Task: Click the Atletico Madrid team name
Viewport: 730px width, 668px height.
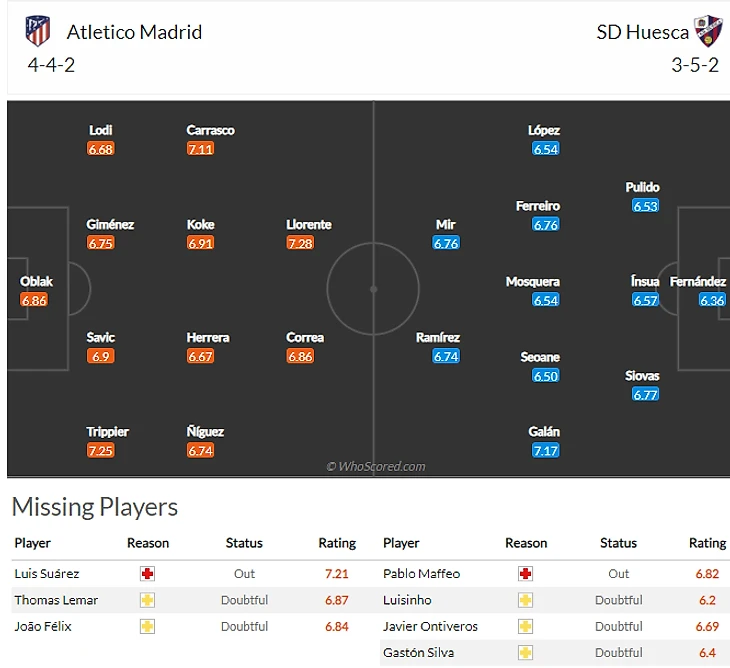Action: [134, 32]
